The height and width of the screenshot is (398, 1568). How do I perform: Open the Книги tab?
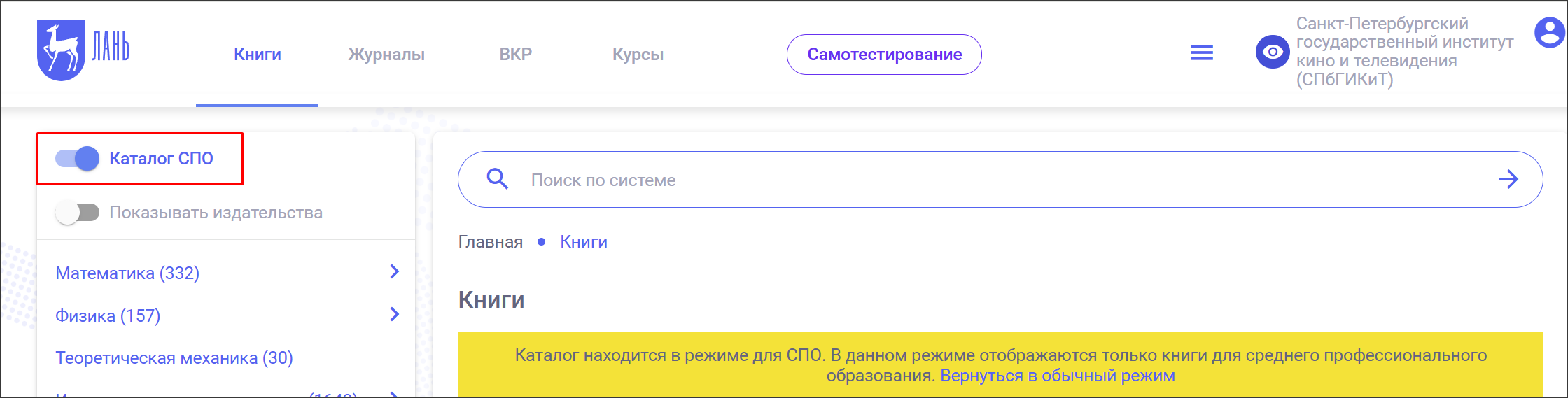tap(258, 55)
